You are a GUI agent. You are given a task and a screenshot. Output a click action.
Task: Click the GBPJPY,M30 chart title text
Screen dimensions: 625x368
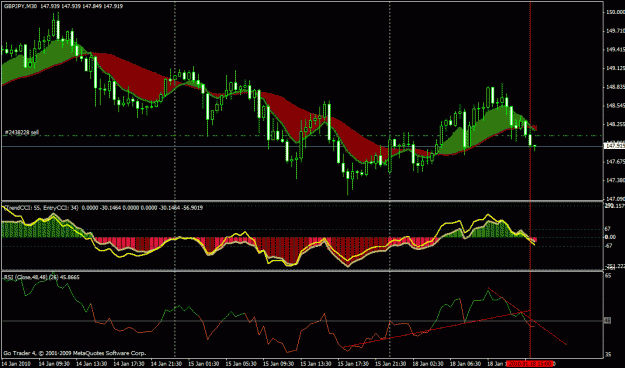(20, 6)
